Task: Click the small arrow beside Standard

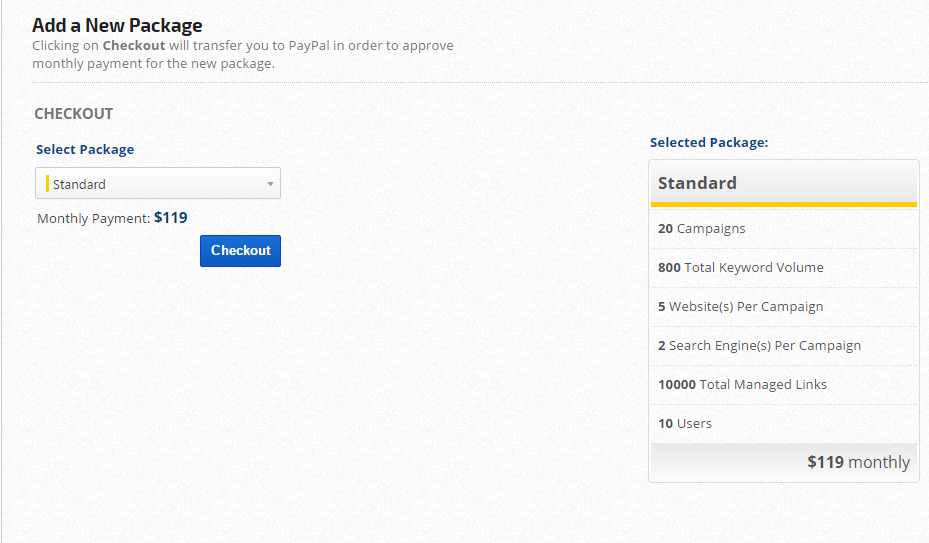Action: [x=270, y=184]
